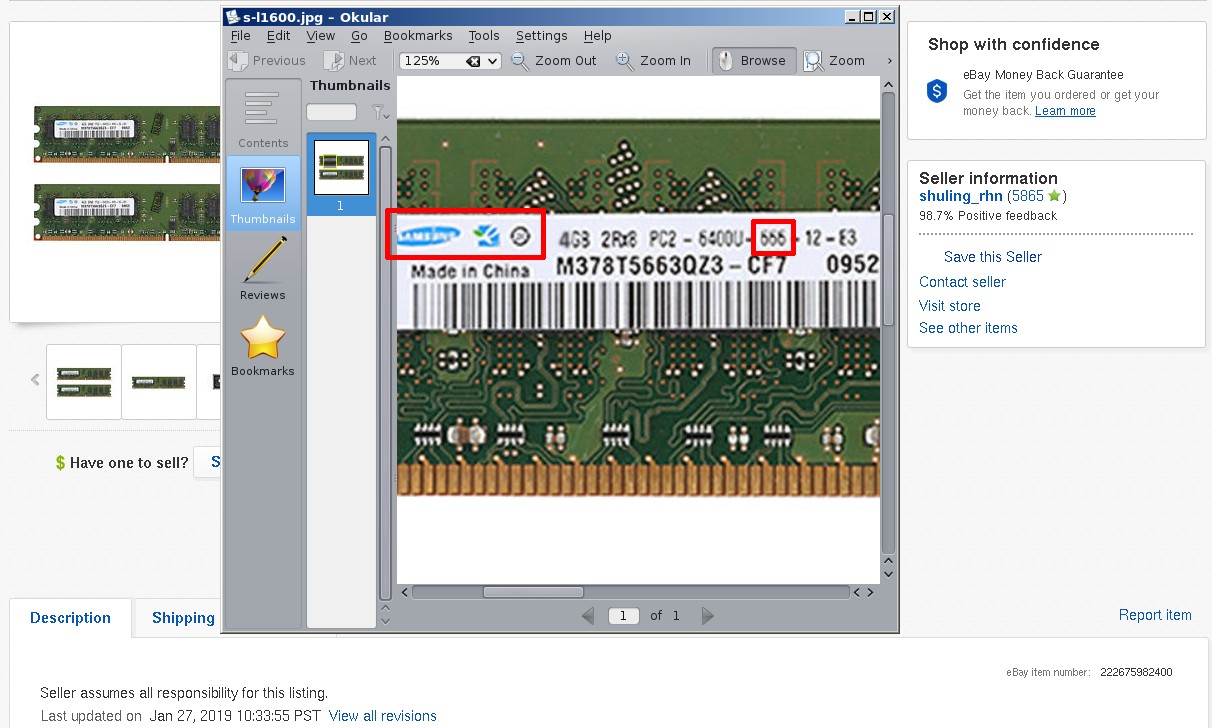Click the "Shop with confidence" heading
The width and height of the screenshot is (1212, 728).
[x=1013, y=44]
